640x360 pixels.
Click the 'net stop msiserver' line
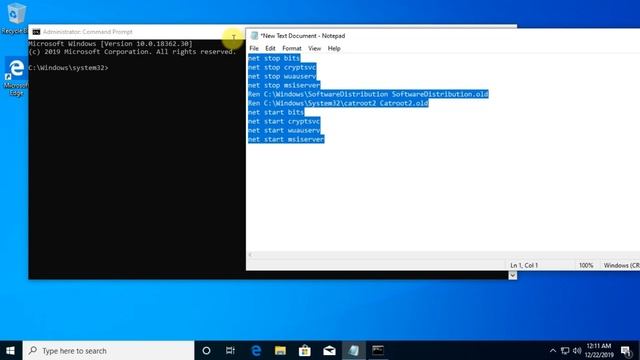pyautogui.click(x=284, y=85)
